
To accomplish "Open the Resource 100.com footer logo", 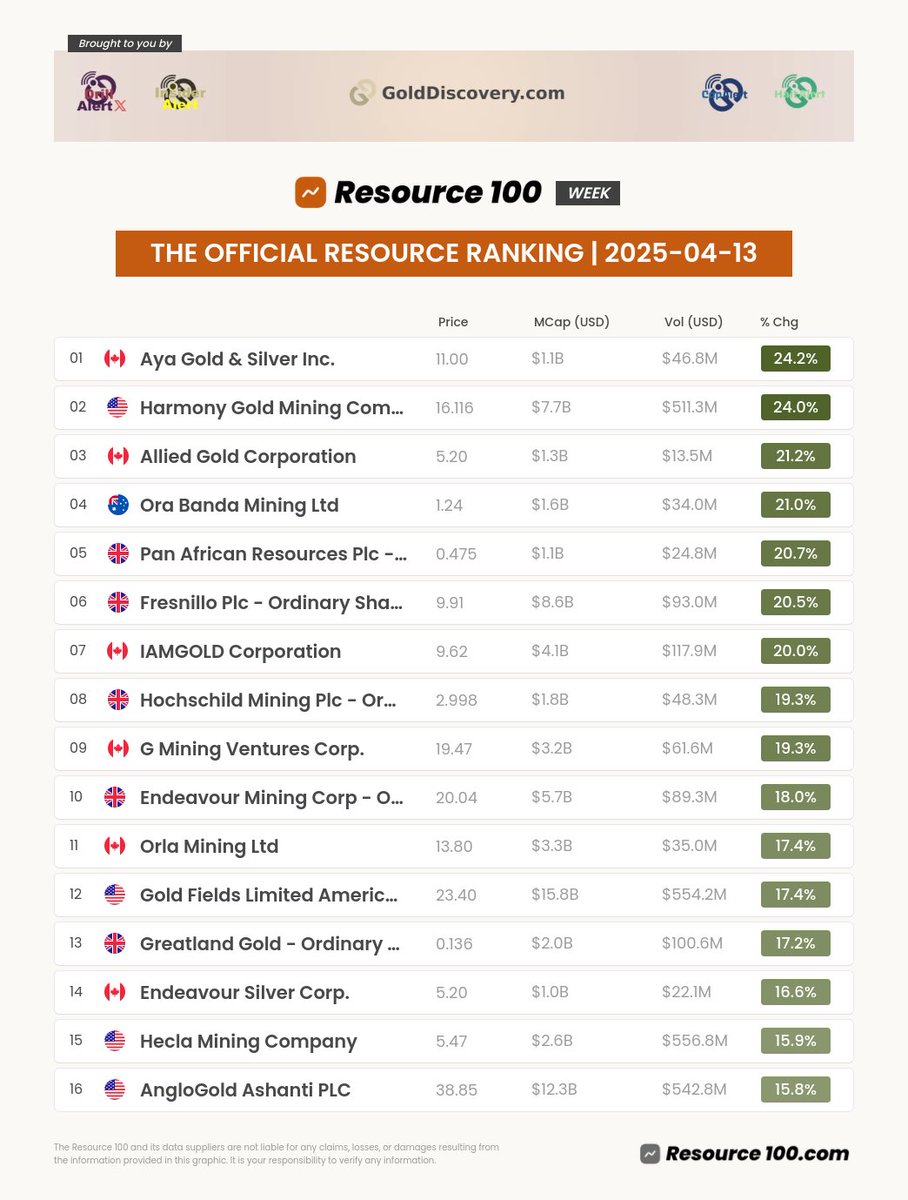I will click(x=745, y=1153).
